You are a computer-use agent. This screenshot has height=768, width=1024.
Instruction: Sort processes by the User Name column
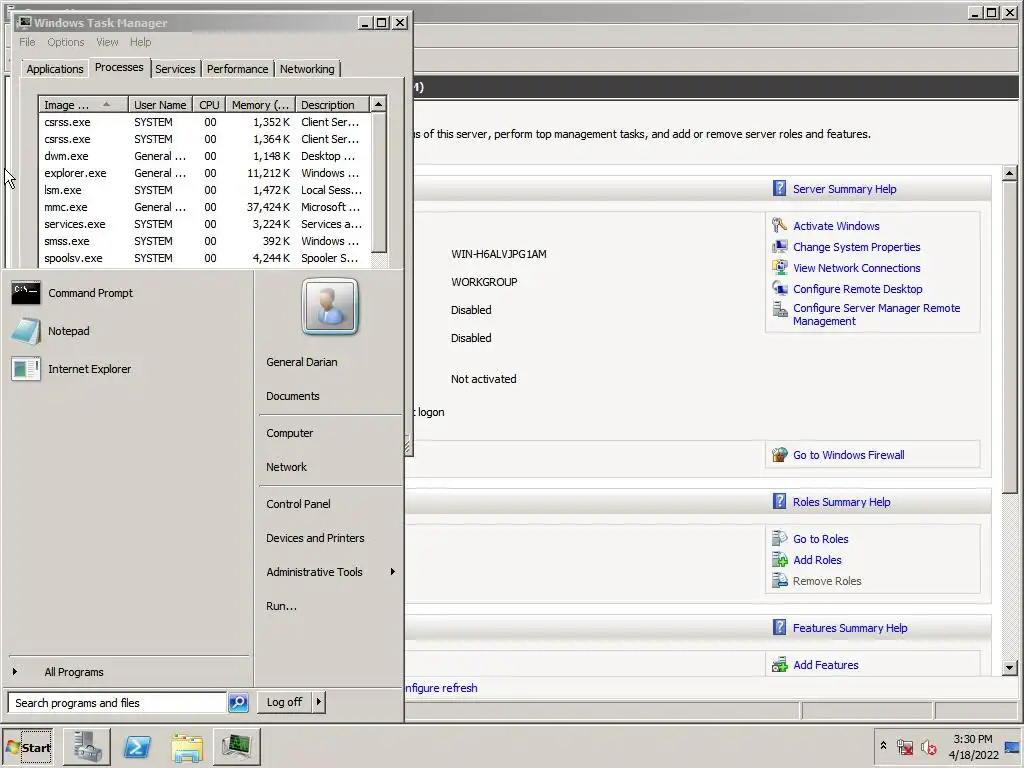tap(161, 105)
